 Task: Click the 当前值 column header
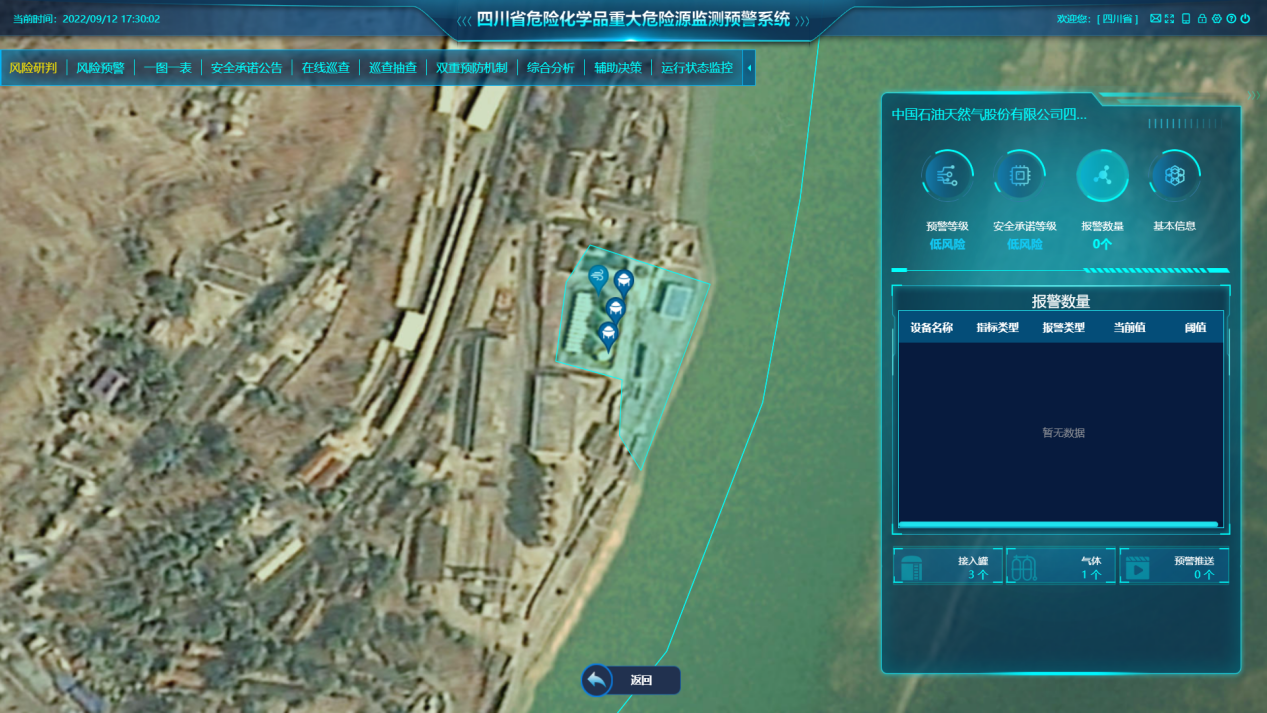coord(1130,327)
